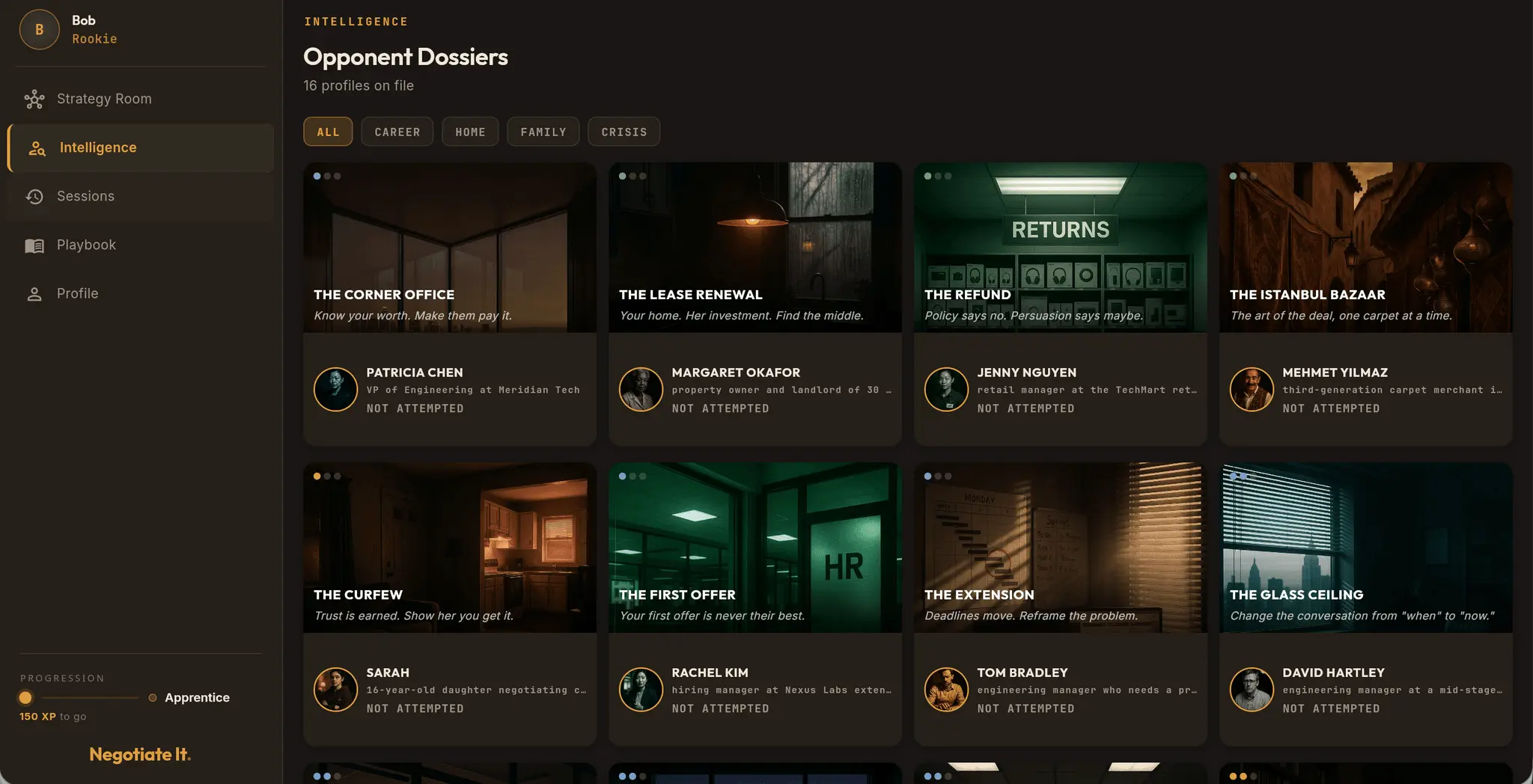Click NOT ATTEMPTED status under Sarah

(x=415, y=708)
